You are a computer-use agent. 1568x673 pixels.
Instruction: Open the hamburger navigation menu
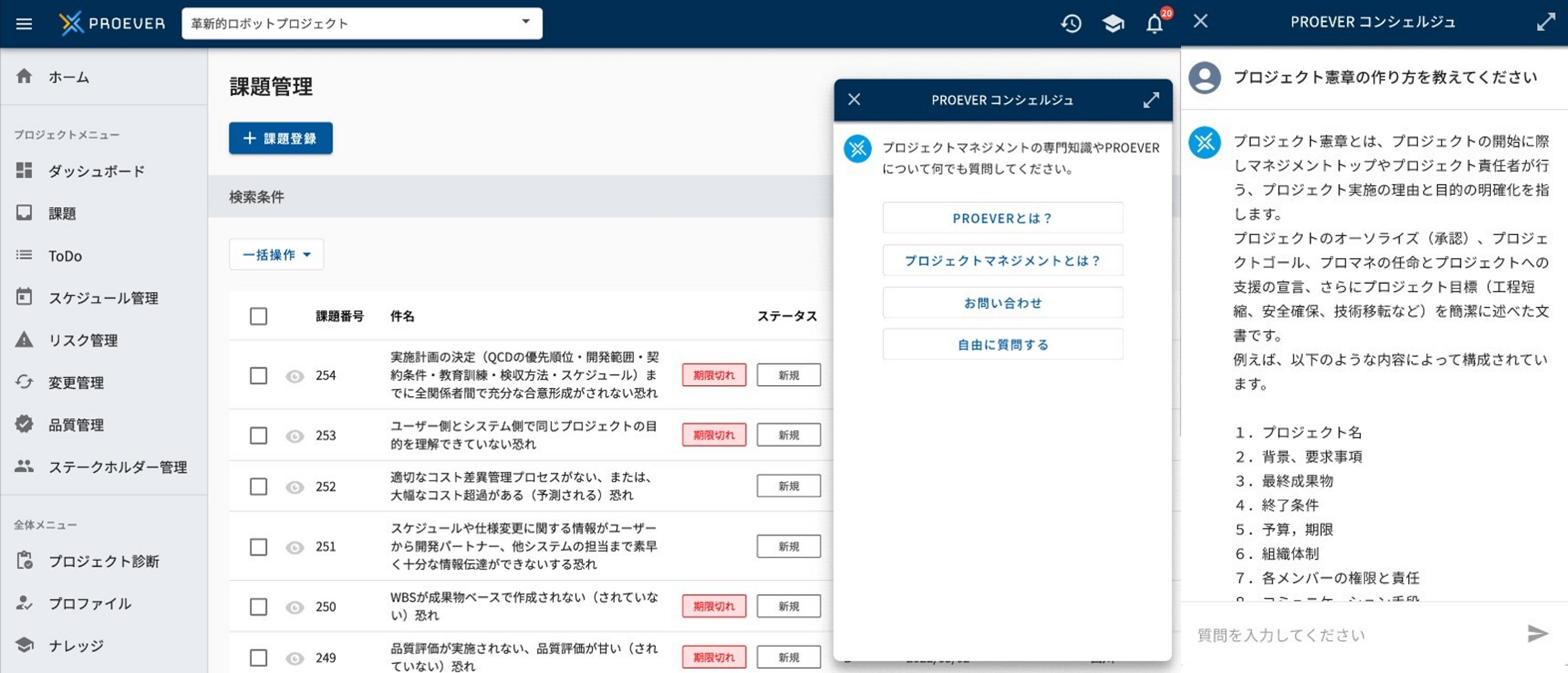pyautogui.click(x=24, y=24)
